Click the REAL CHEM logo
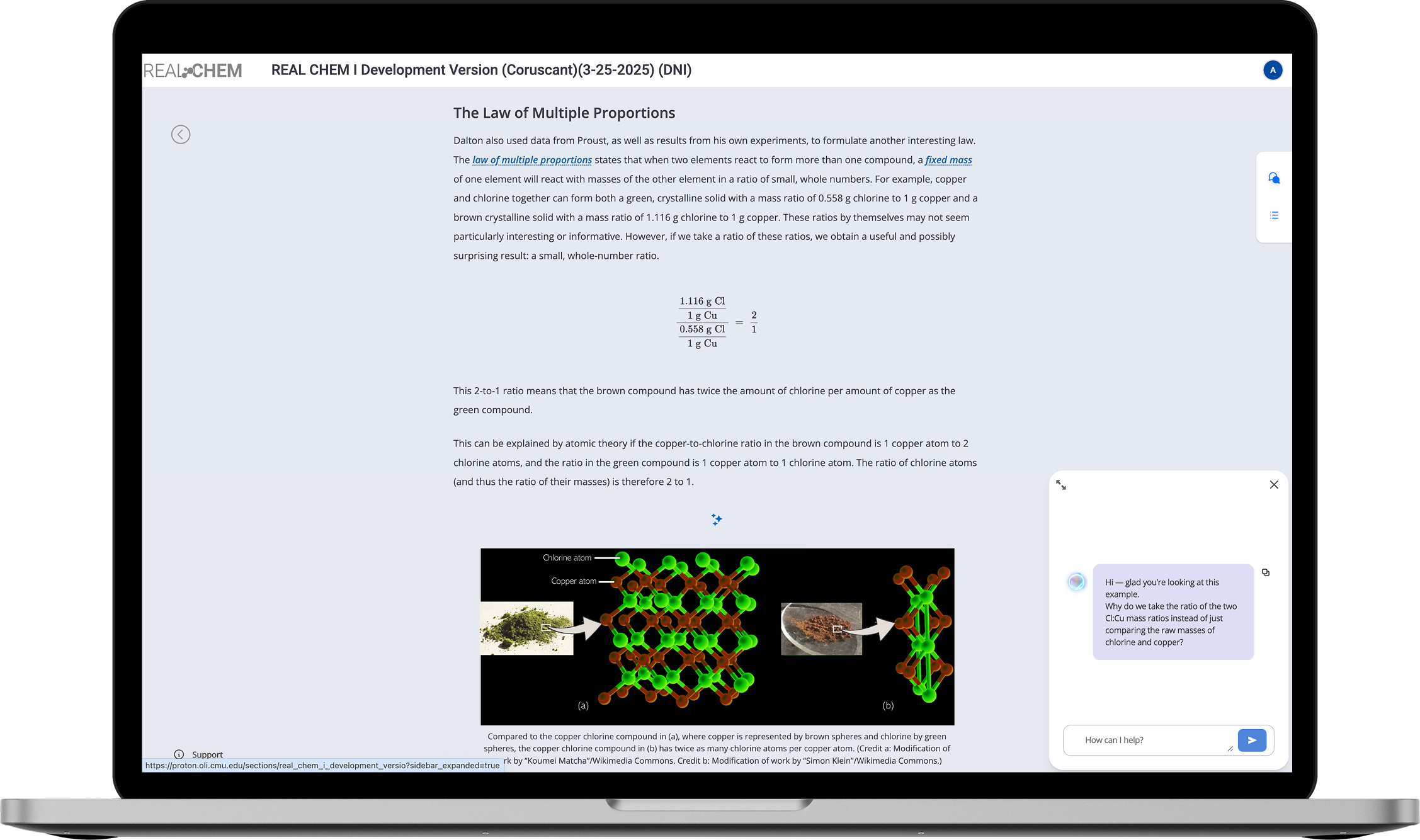1420x840 pixels. click(193, 71)
